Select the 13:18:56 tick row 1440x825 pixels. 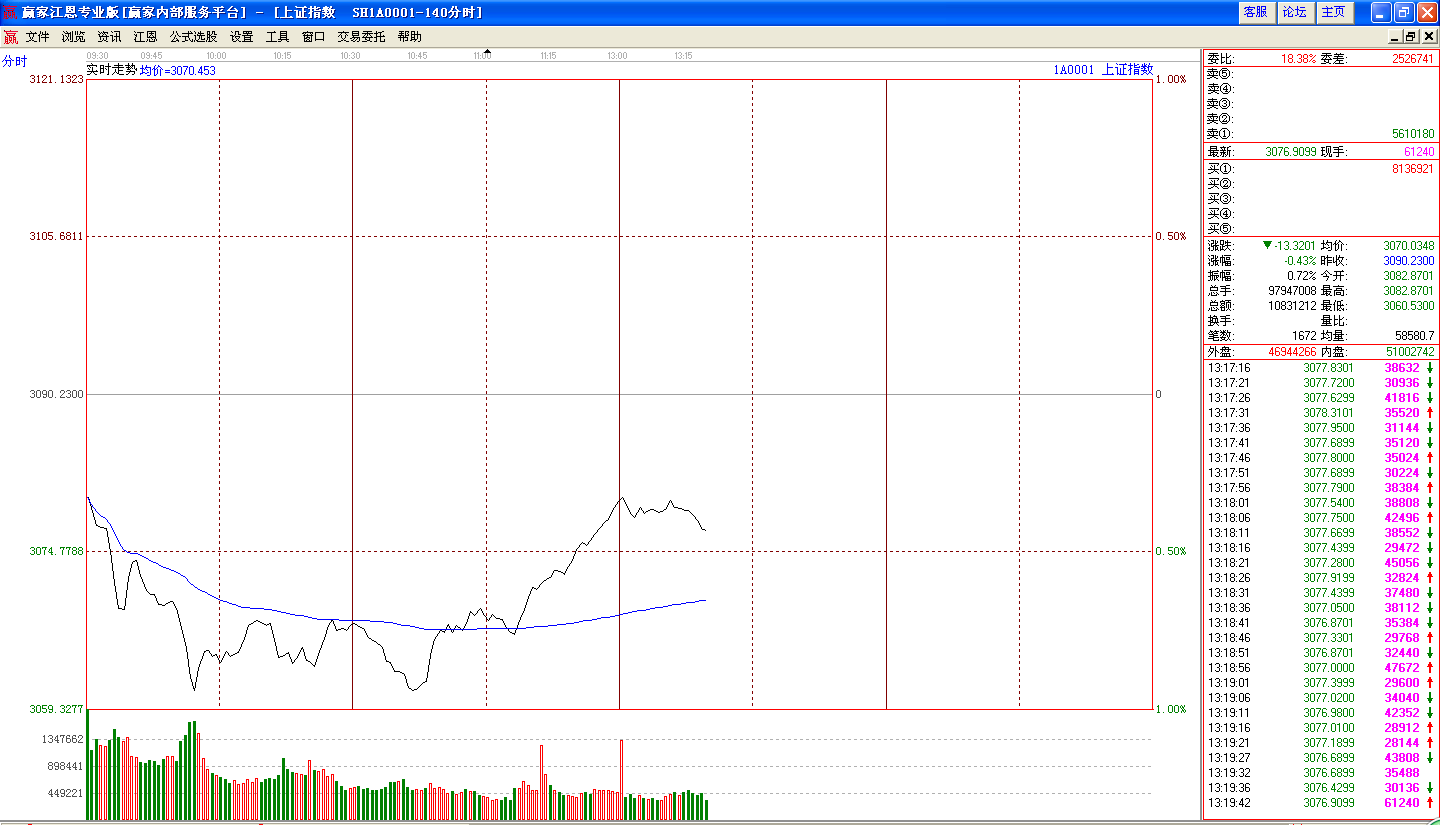click(1320, 668)
